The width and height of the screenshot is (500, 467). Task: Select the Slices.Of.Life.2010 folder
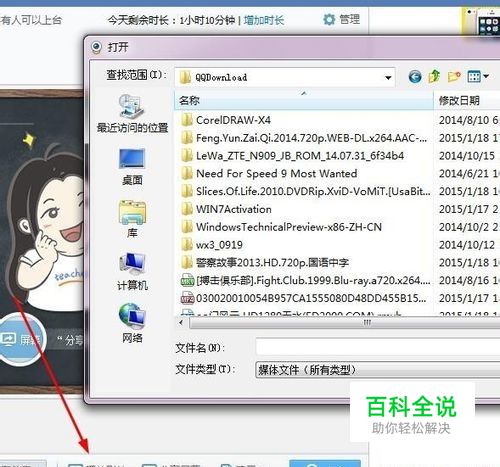click(305, 191)
